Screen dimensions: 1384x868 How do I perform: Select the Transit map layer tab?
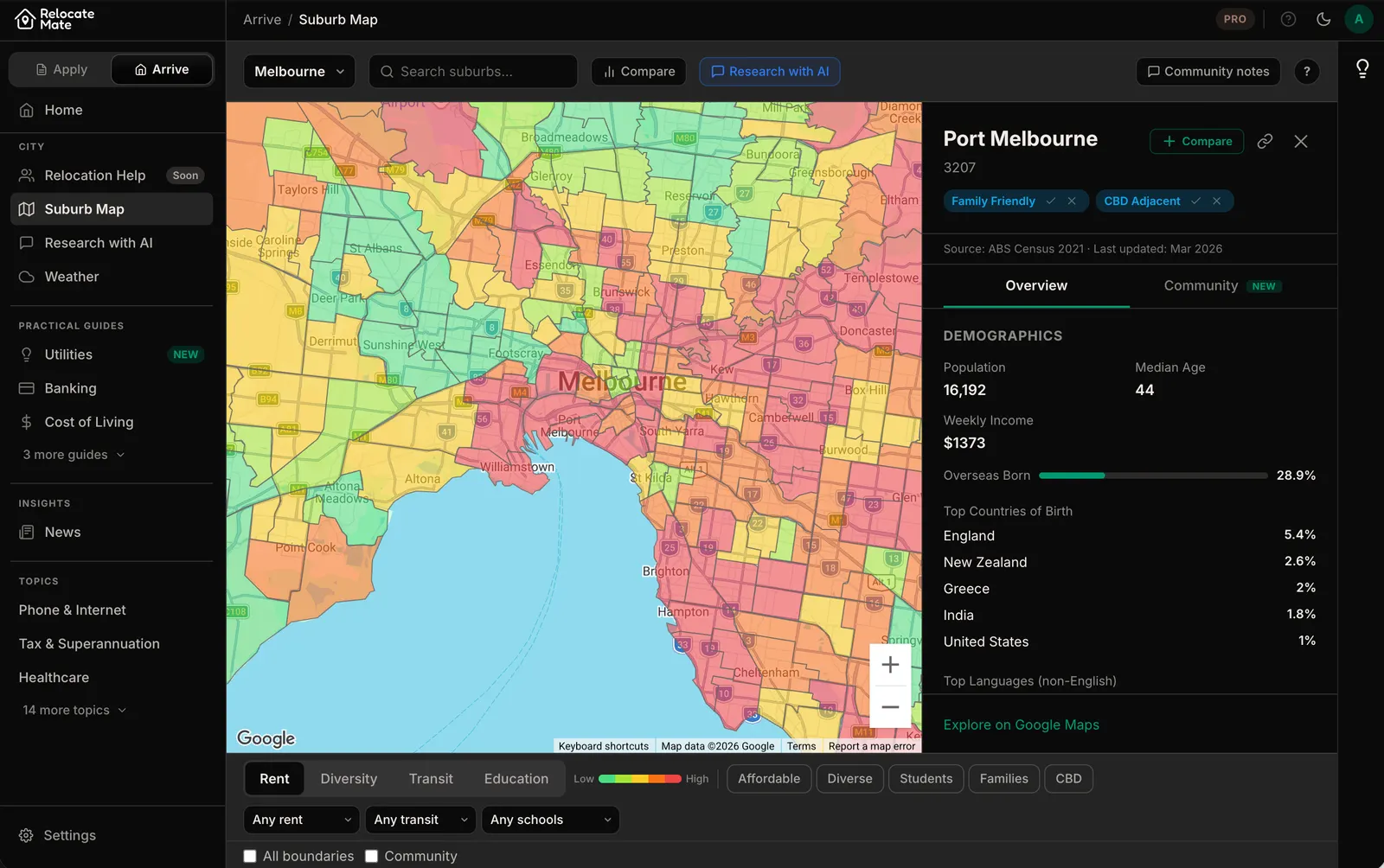point(431,779)
